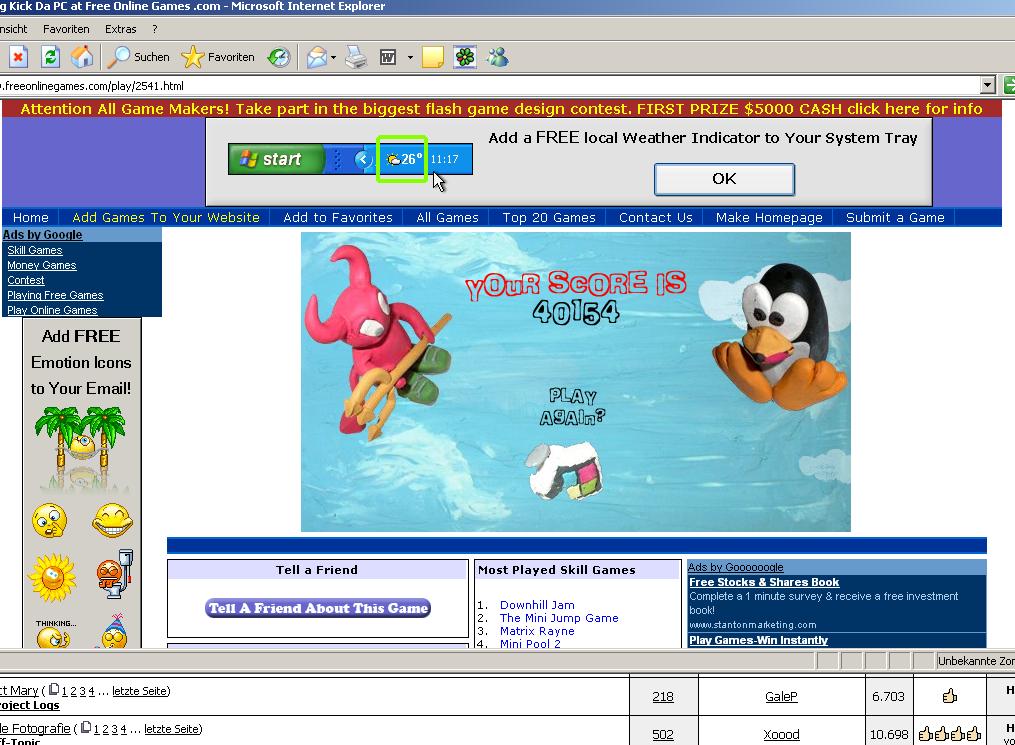Click the Print icon in toolbar
The height and width of the screenshot is (745, 1015).
tap(356, 57)
